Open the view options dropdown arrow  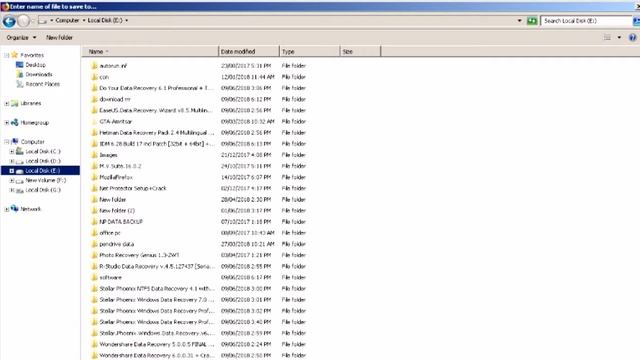619,38
